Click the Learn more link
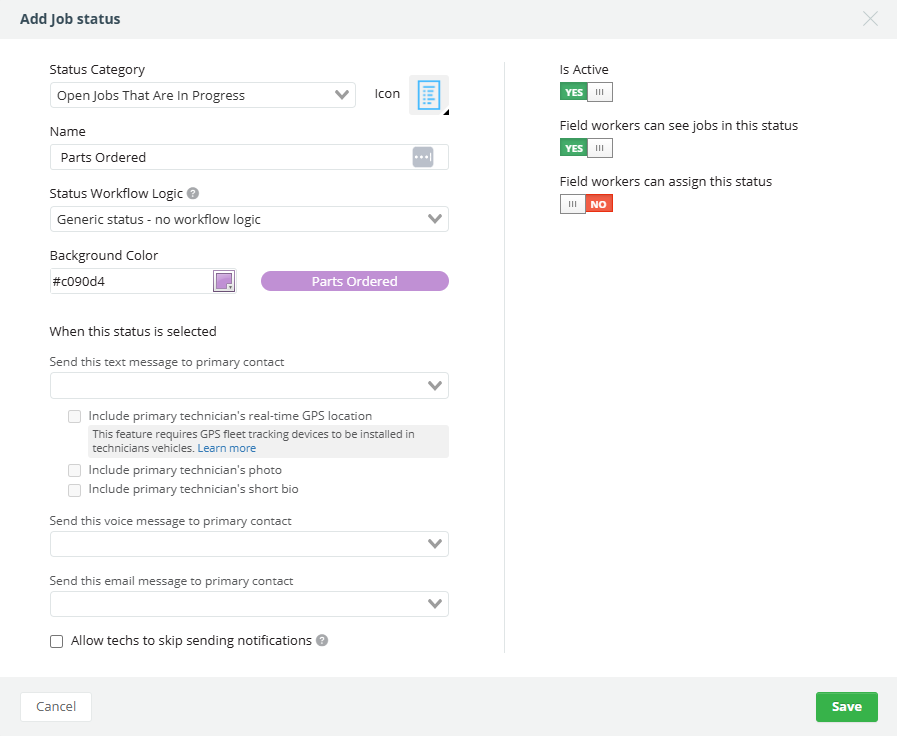 pos(227,448)
